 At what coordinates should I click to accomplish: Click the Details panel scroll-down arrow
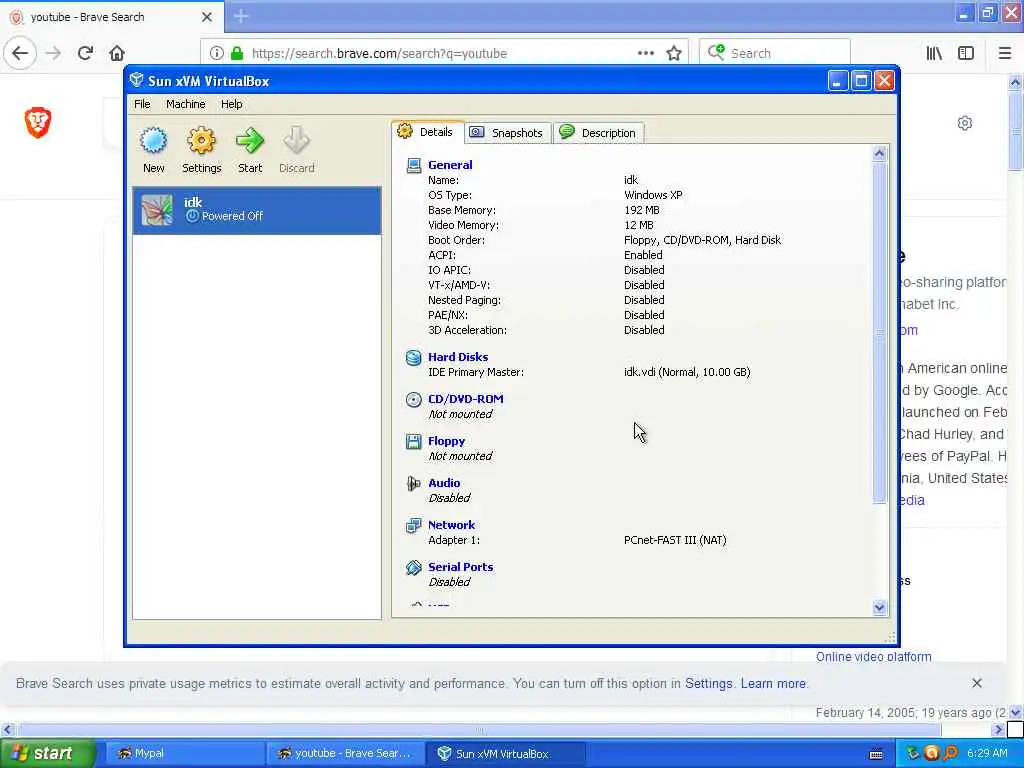pyautogui.click(x=879, y=607)
